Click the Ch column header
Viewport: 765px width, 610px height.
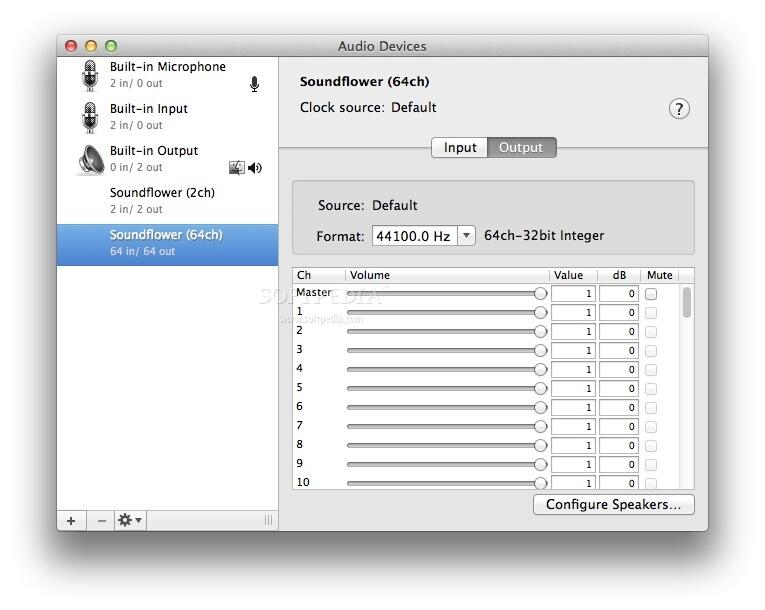coord(319,275)
